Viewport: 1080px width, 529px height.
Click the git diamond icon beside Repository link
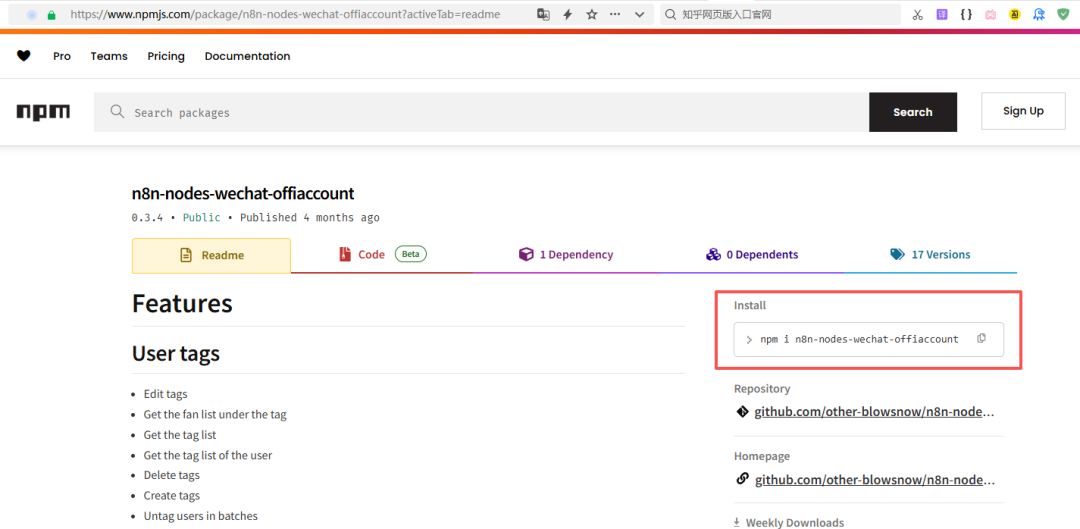742,412
